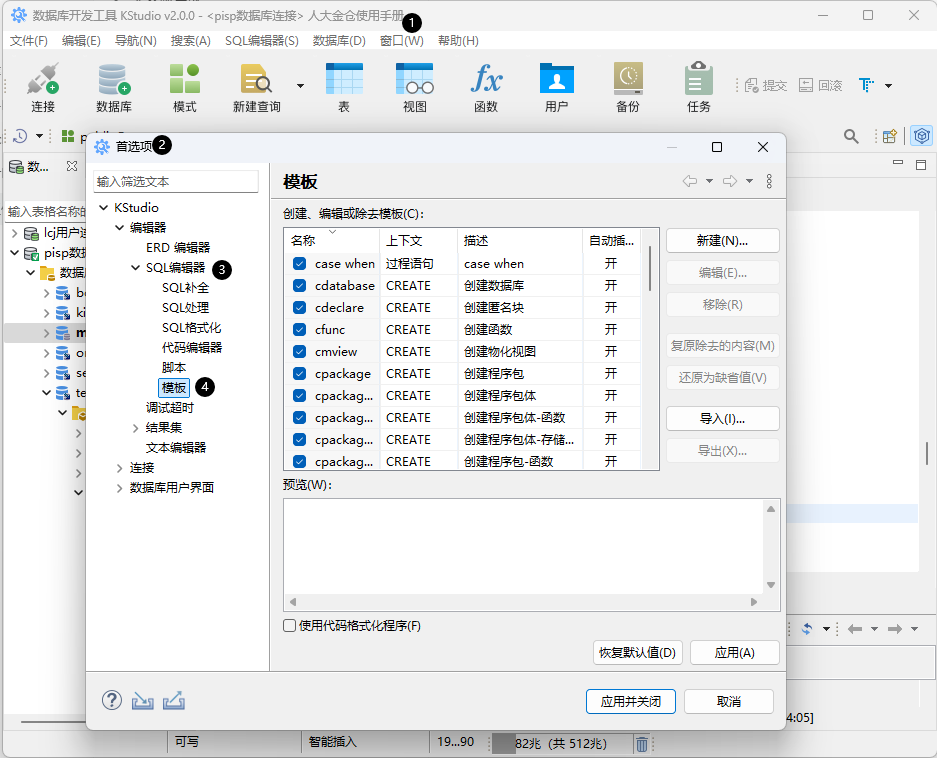Click the help question mark icon
Screen dimensions: 937x758
112,701
